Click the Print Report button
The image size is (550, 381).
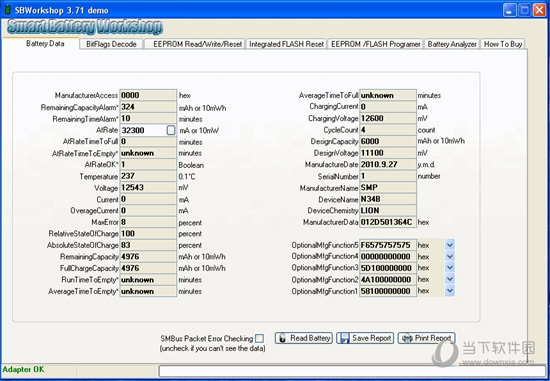pyautogui.click(x=427, y=338)
